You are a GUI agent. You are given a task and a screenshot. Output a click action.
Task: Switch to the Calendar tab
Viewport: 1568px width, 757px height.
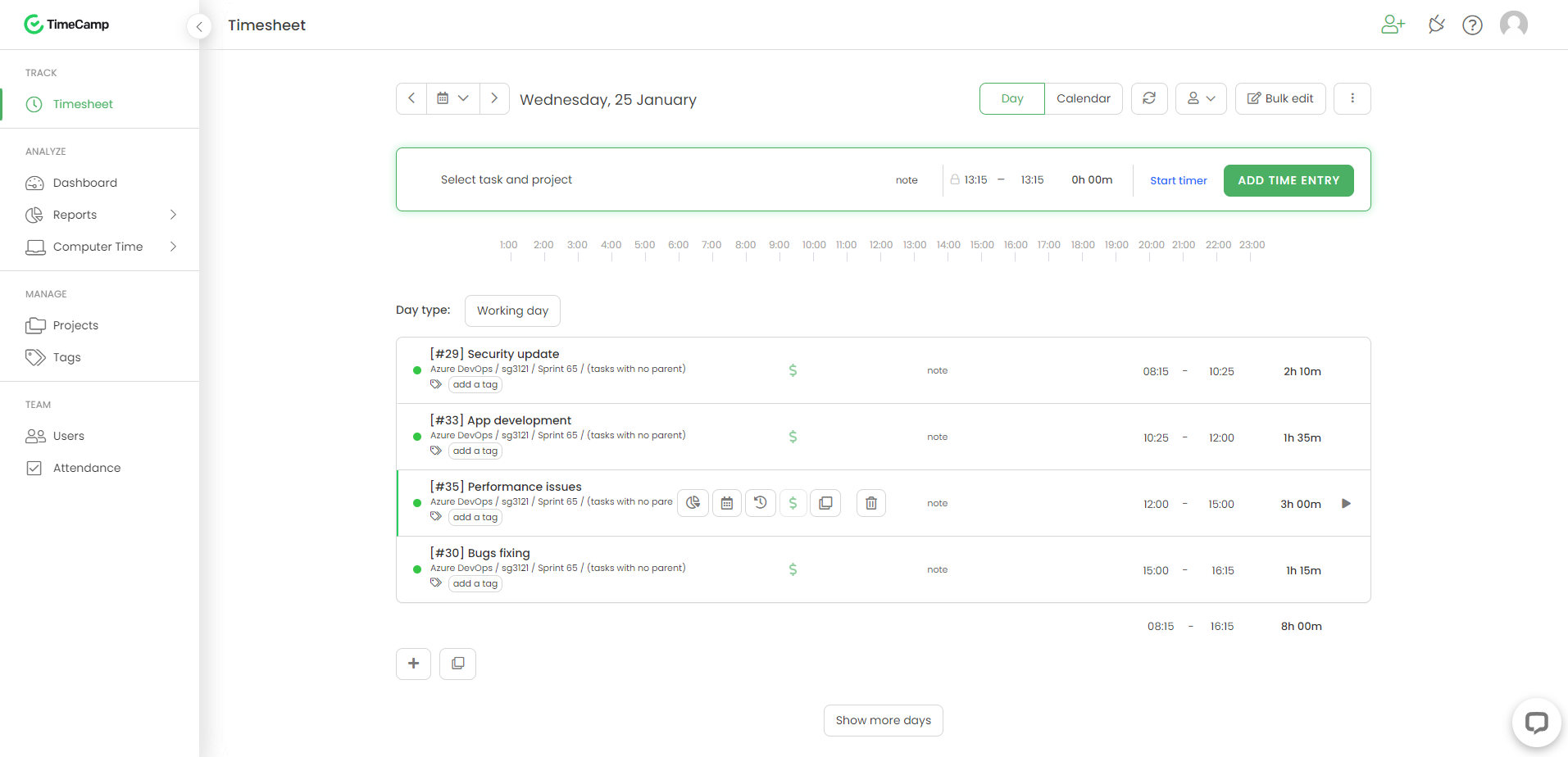(x=1084, y=98)
